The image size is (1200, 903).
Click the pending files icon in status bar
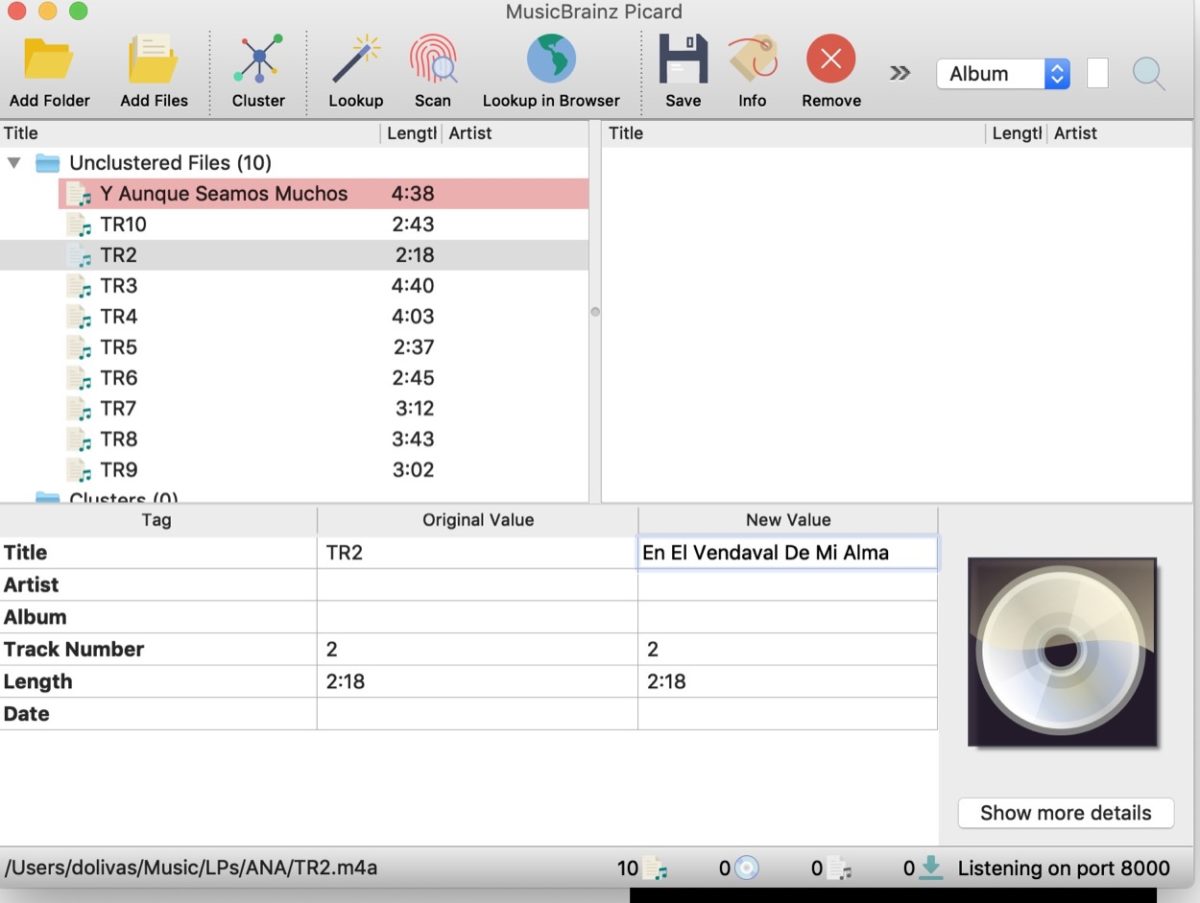[839, 868]
